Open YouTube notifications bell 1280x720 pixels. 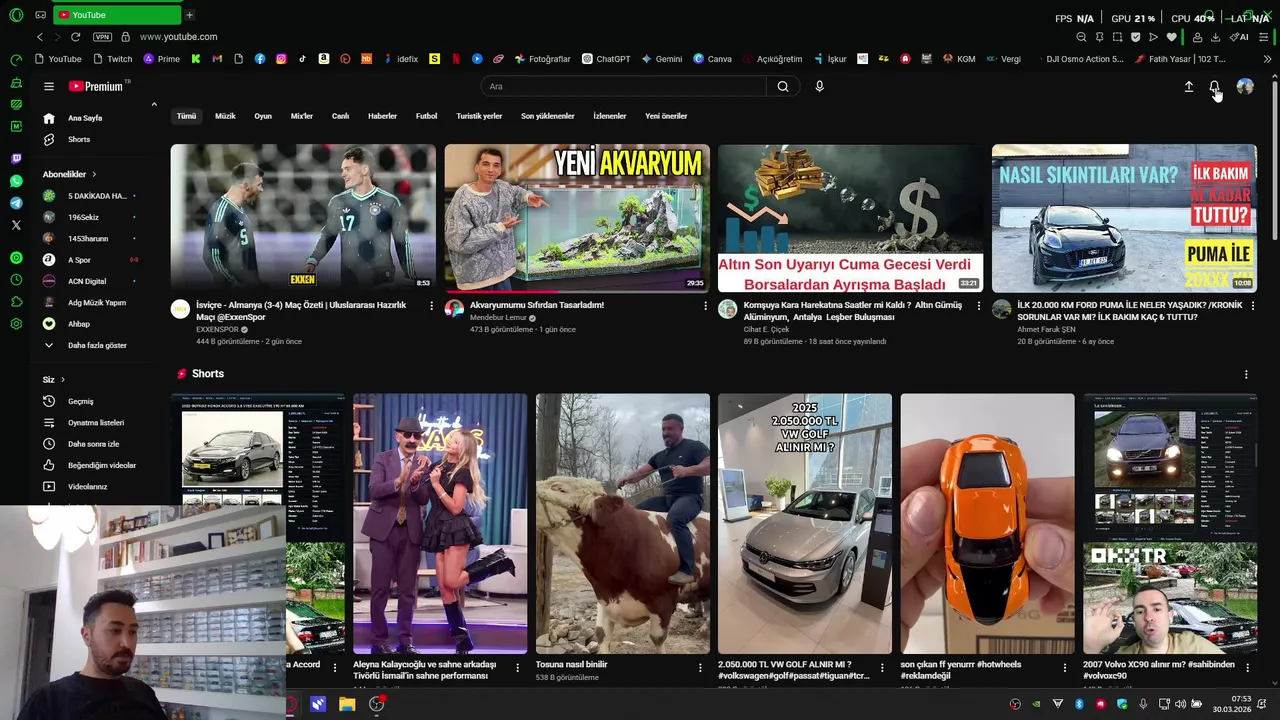[x=1214, y=87]
